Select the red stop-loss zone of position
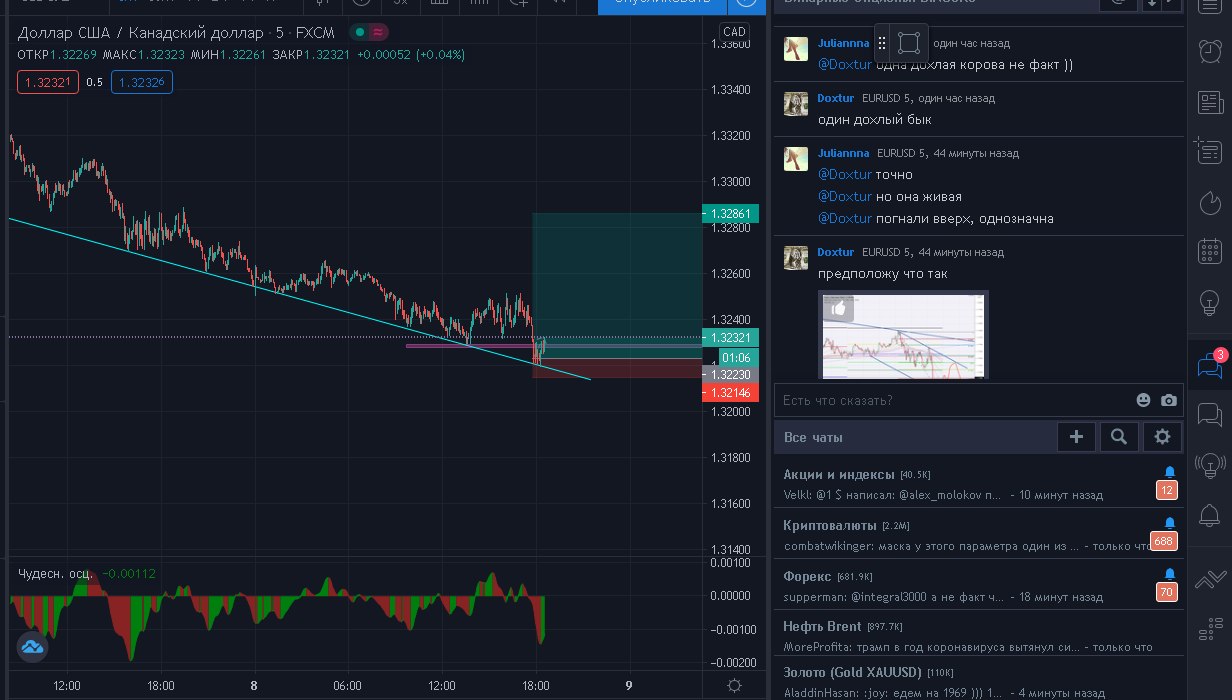Viewport: 1232px width, 700px height. pos(617,368)
